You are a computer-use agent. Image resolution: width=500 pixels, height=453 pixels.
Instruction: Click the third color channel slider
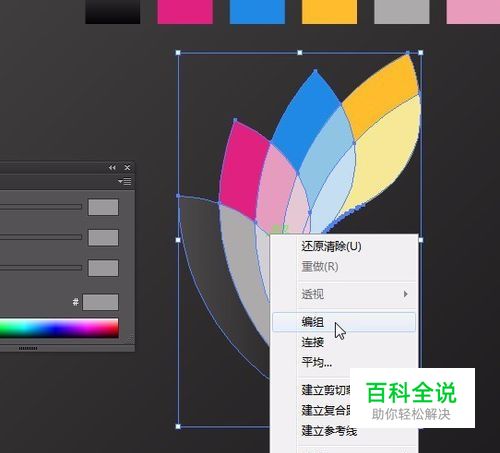pyautogui.click(x=41, y=268)
